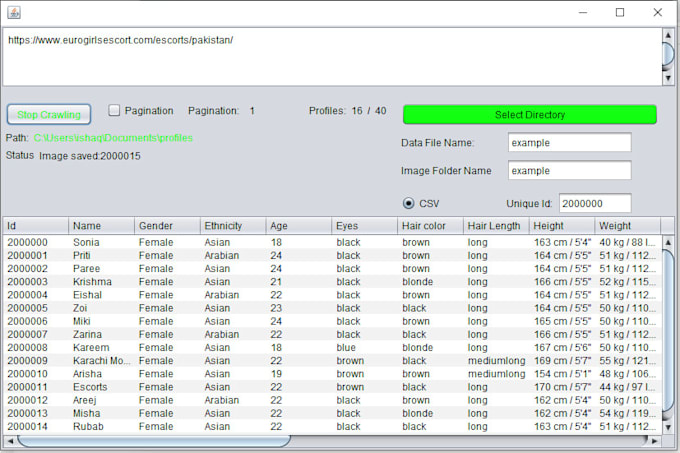Click the Age column header
680x453 pixels.
(x=299, y=226)
